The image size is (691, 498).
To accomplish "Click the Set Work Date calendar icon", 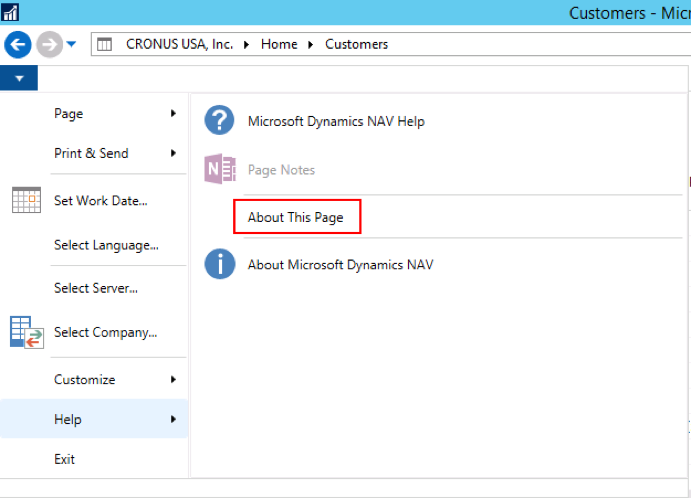I will (26, 200).
